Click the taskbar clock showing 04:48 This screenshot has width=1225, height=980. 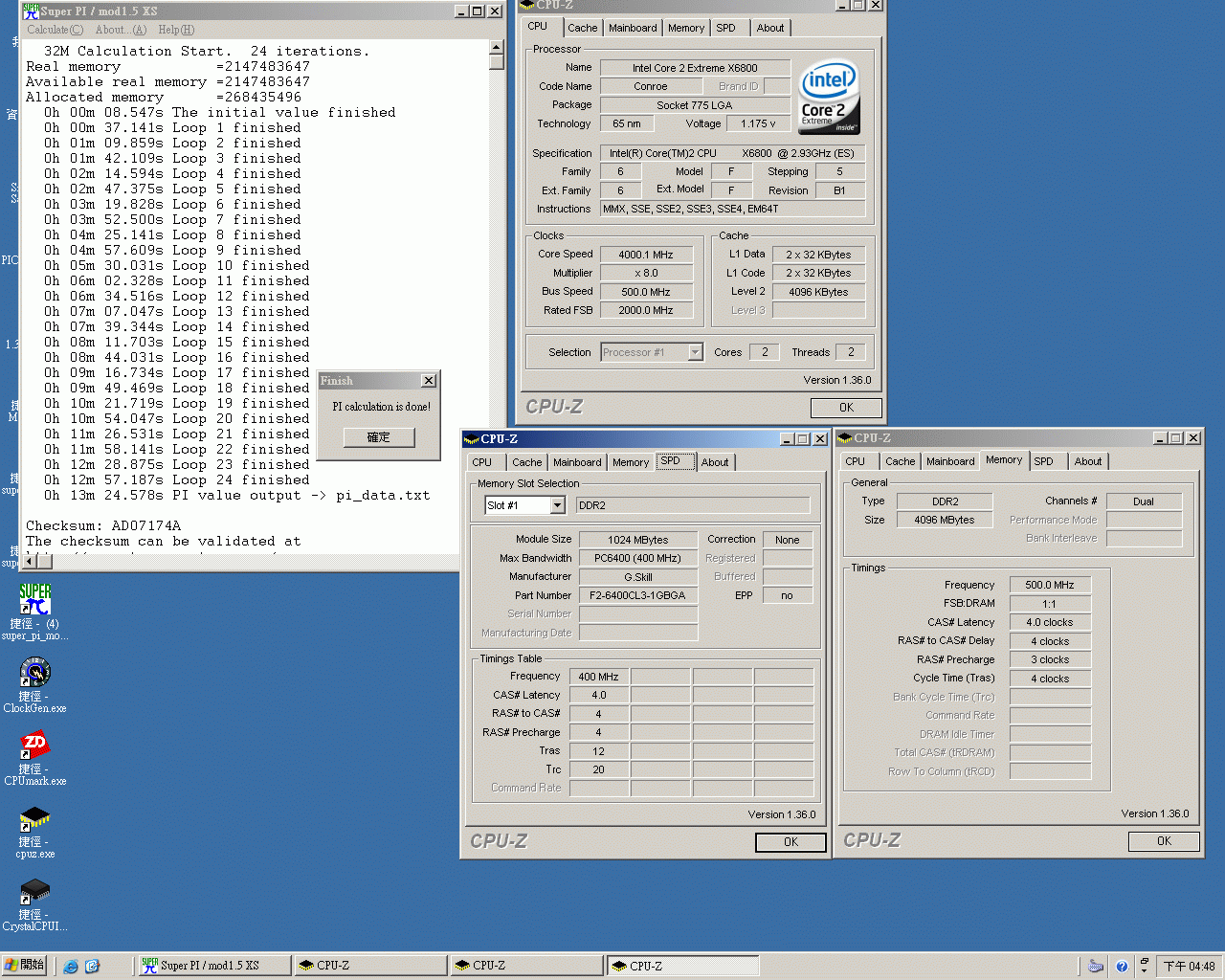coord(1189,967)
